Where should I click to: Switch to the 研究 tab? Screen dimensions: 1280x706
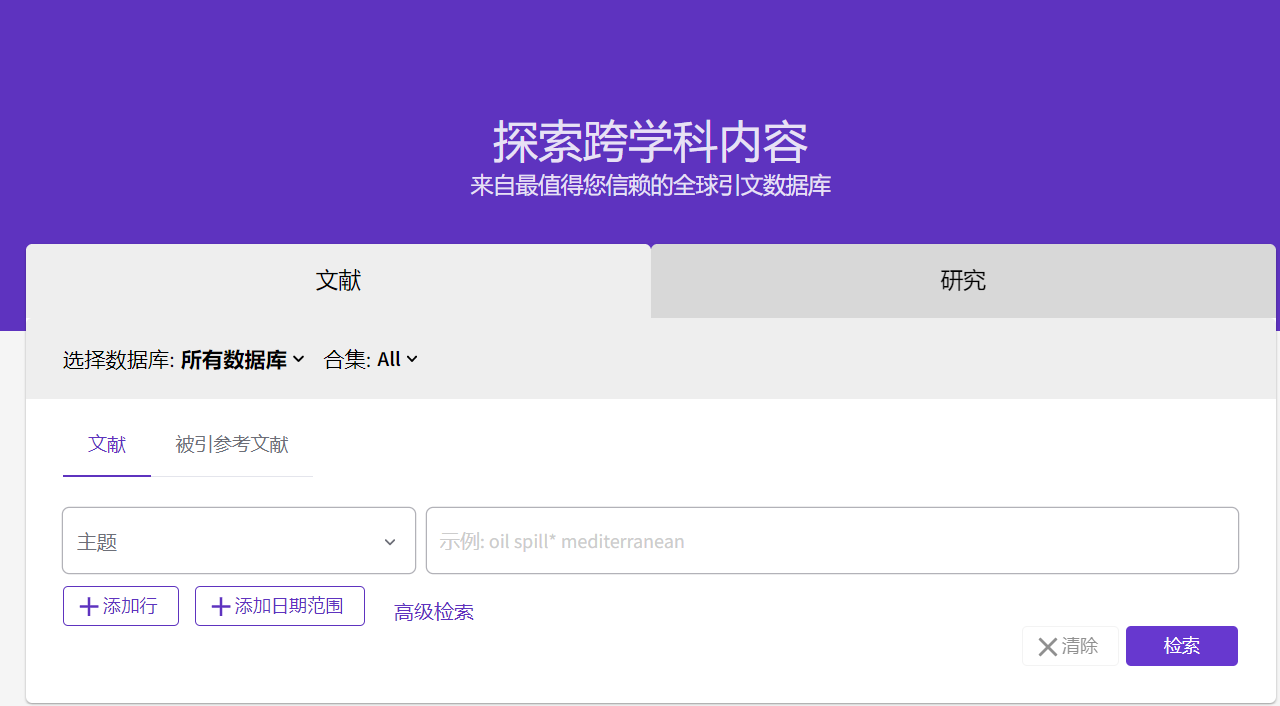click(963, 281)
